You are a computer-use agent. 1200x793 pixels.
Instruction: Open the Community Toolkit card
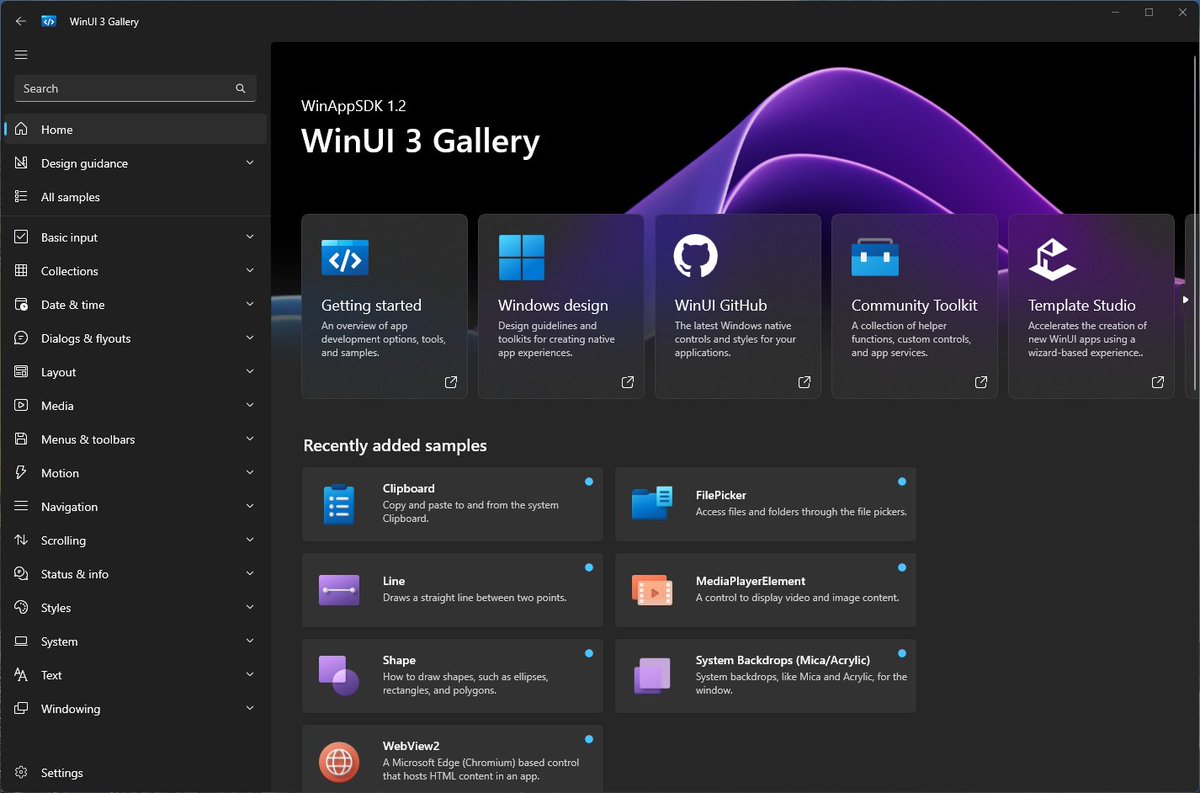coord(915,306)
